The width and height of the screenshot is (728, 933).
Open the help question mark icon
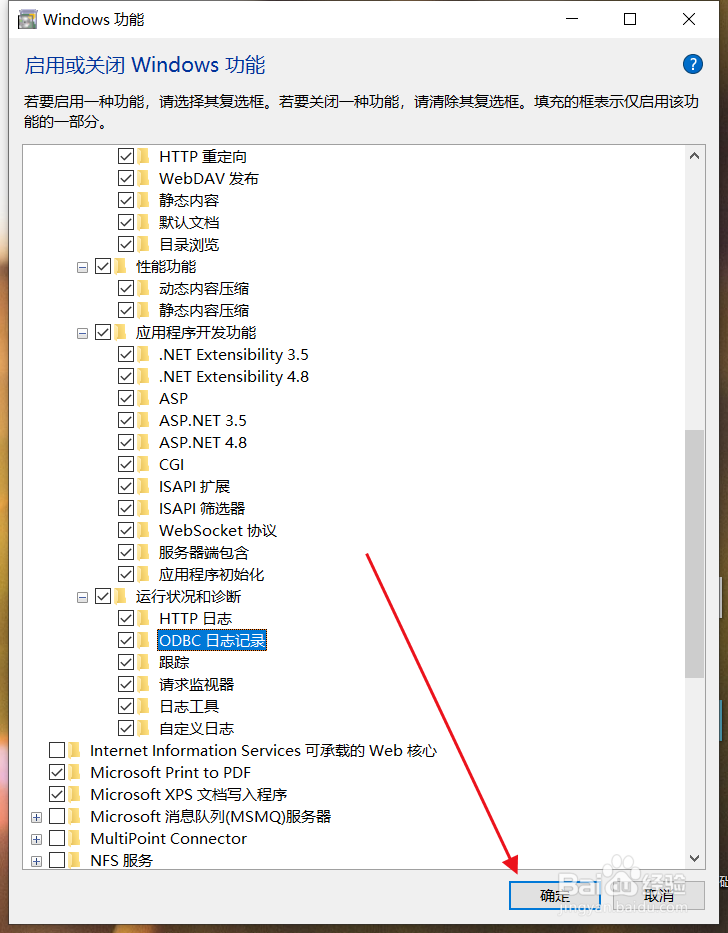[x=692, y=64]
